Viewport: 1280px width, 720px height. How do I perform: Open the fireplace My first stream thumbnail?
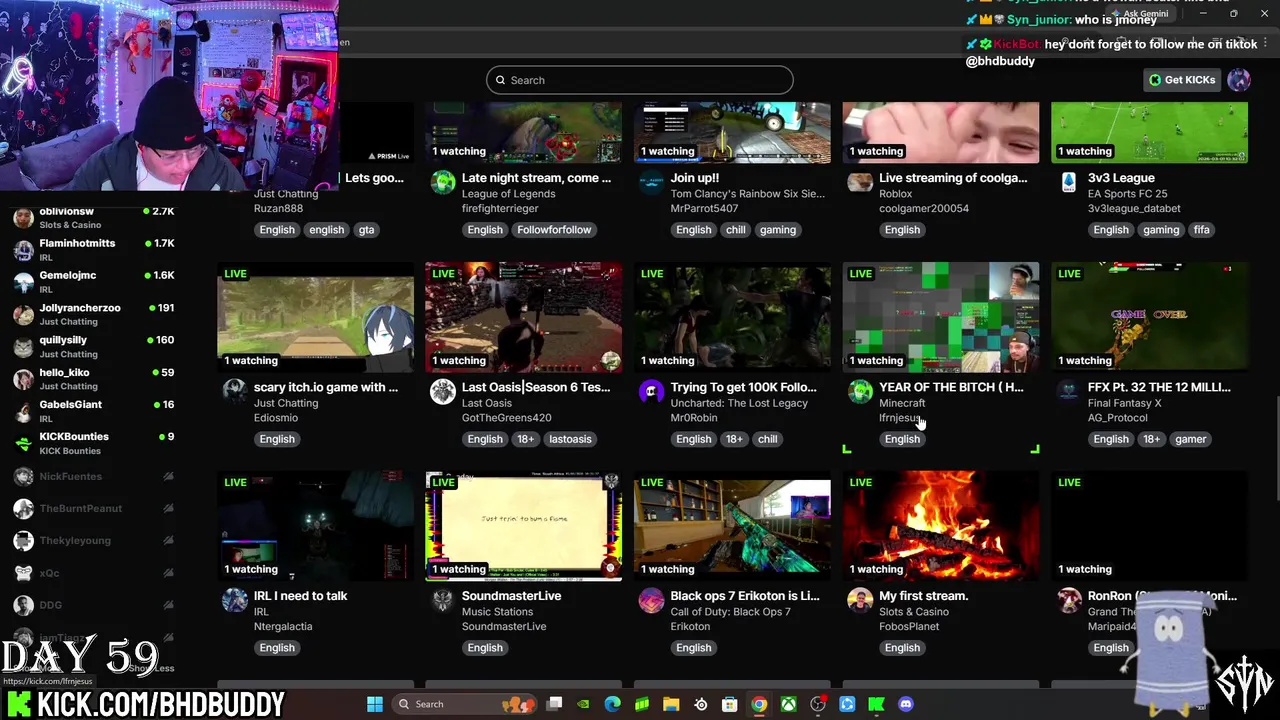pos(940,526)
